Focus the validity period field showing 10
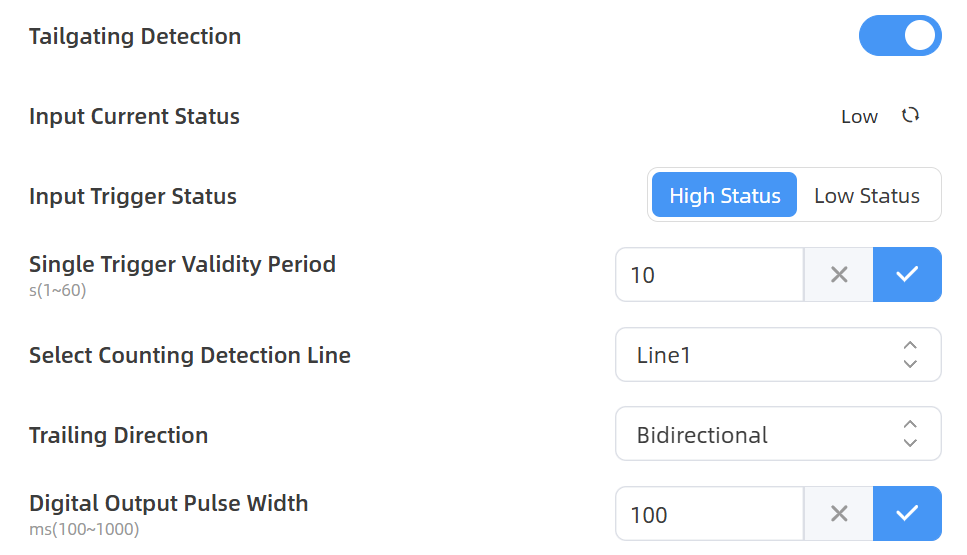Image resolution: width=967 pixels, height=555 pixels. pyautogui.click(x=709, y=275)
